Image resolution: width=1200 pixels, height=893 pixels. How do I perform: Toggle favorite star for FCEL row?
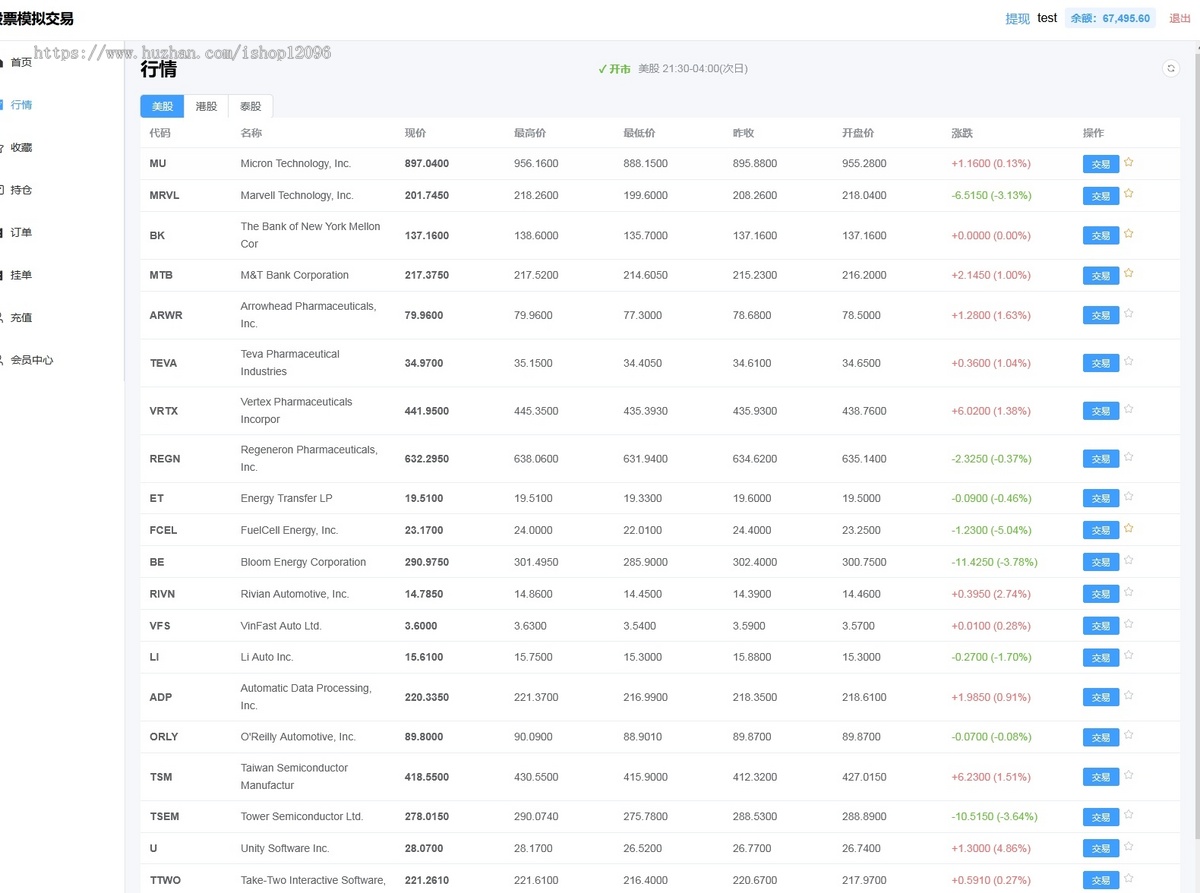[1128, 529]
